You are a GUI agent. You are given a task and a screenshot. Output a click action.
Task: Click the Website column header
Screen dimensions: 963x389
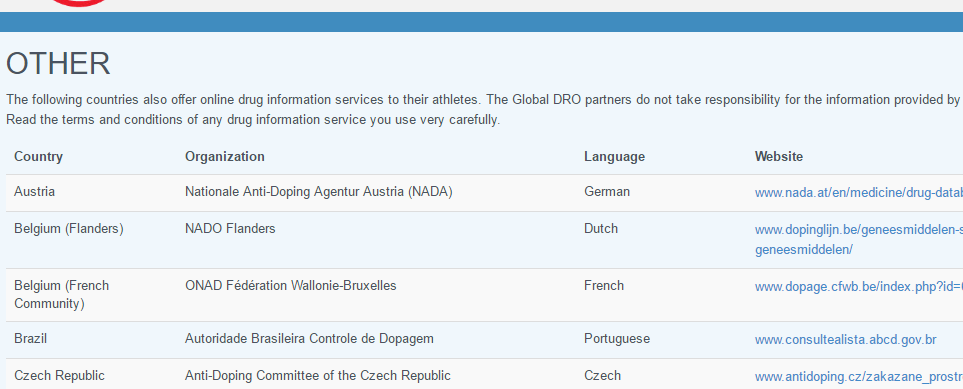[x=779, y=157]
